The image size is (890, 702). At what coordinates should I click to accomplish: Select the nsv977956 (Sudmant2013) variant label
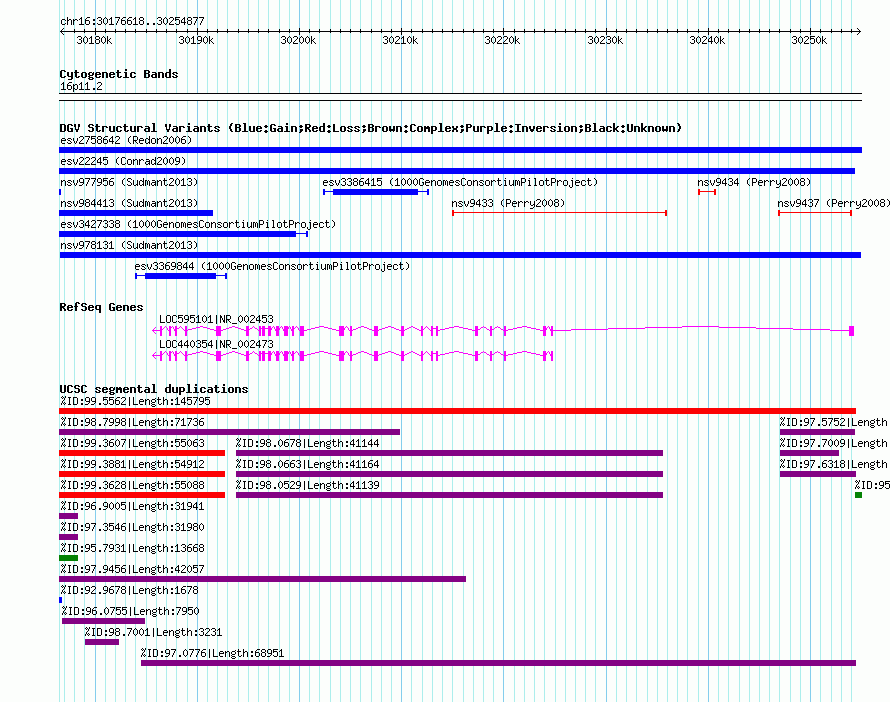129,182
